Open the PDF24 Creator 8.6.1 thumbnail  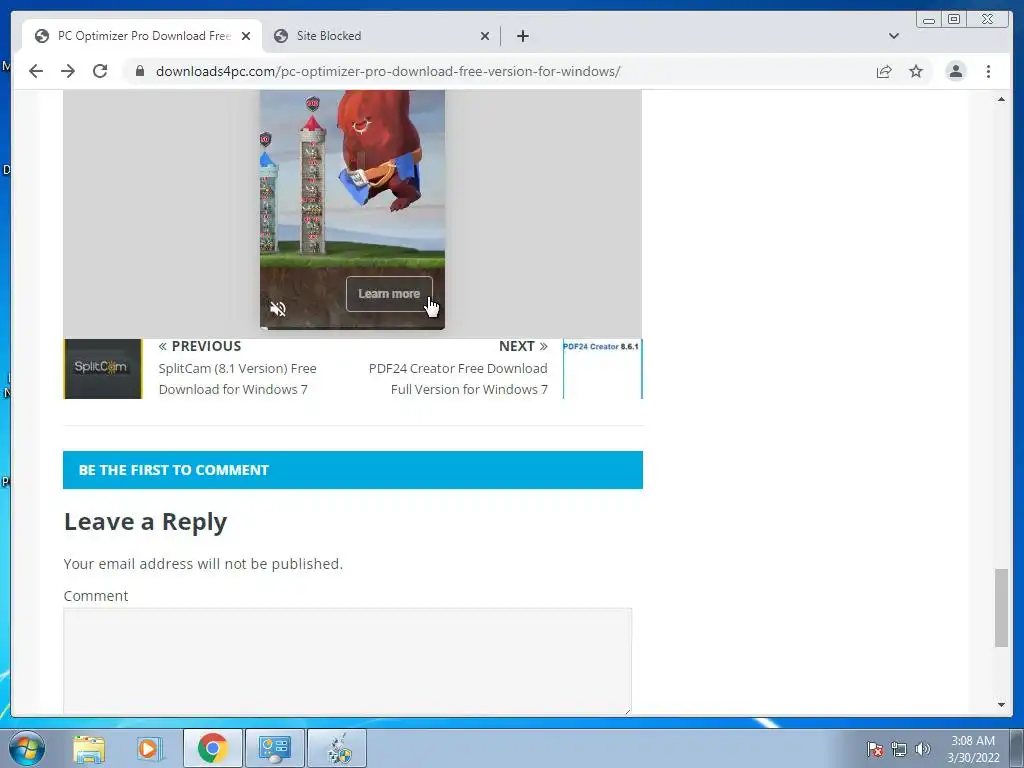point(603,368)
